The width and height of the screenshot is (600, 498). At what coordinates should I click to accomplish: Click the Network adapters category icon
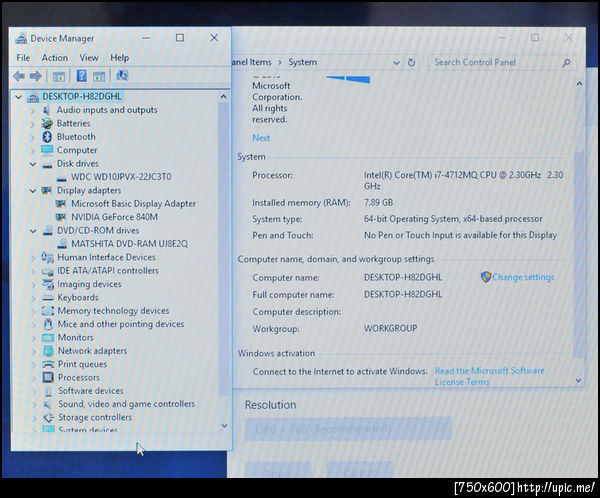(48, 351)
